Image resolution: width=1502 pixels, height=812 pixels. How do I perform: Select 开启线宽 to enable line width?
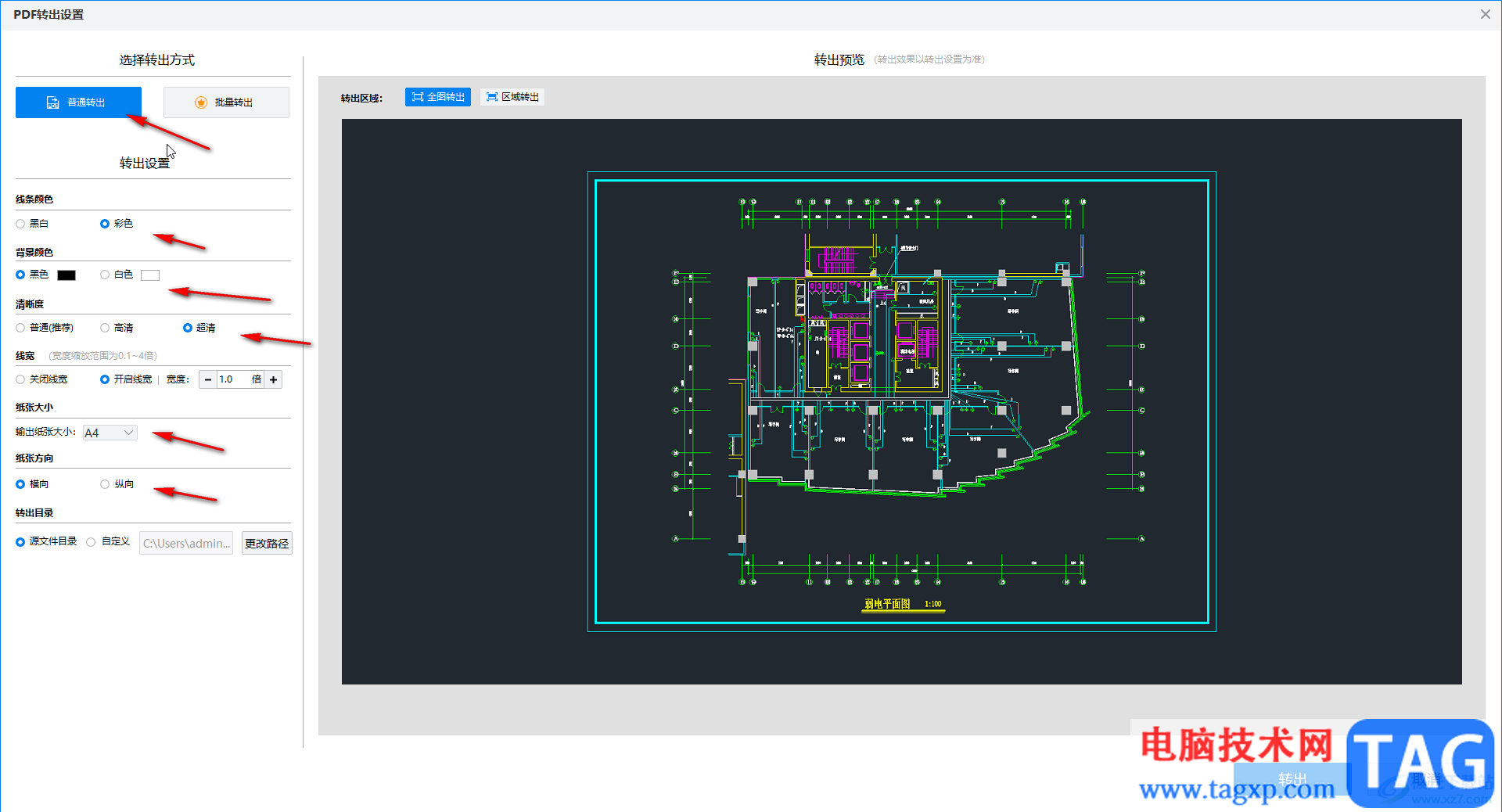105,379
